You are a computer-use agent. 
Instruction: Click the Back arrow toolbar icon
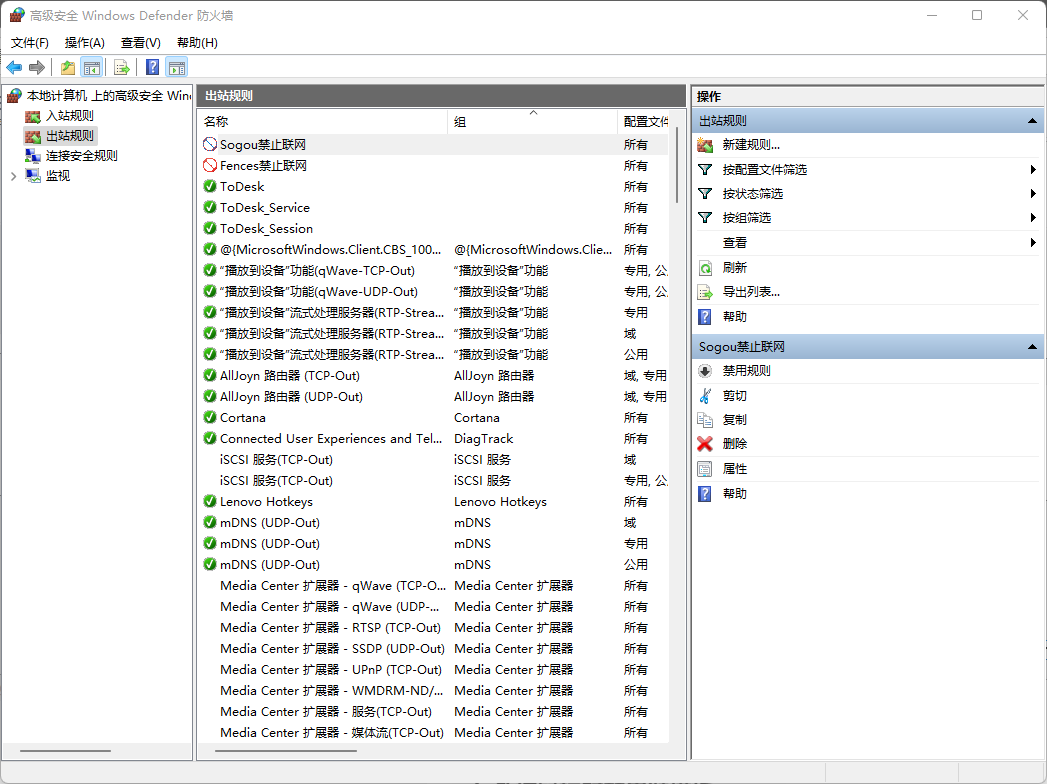[14, 67]
